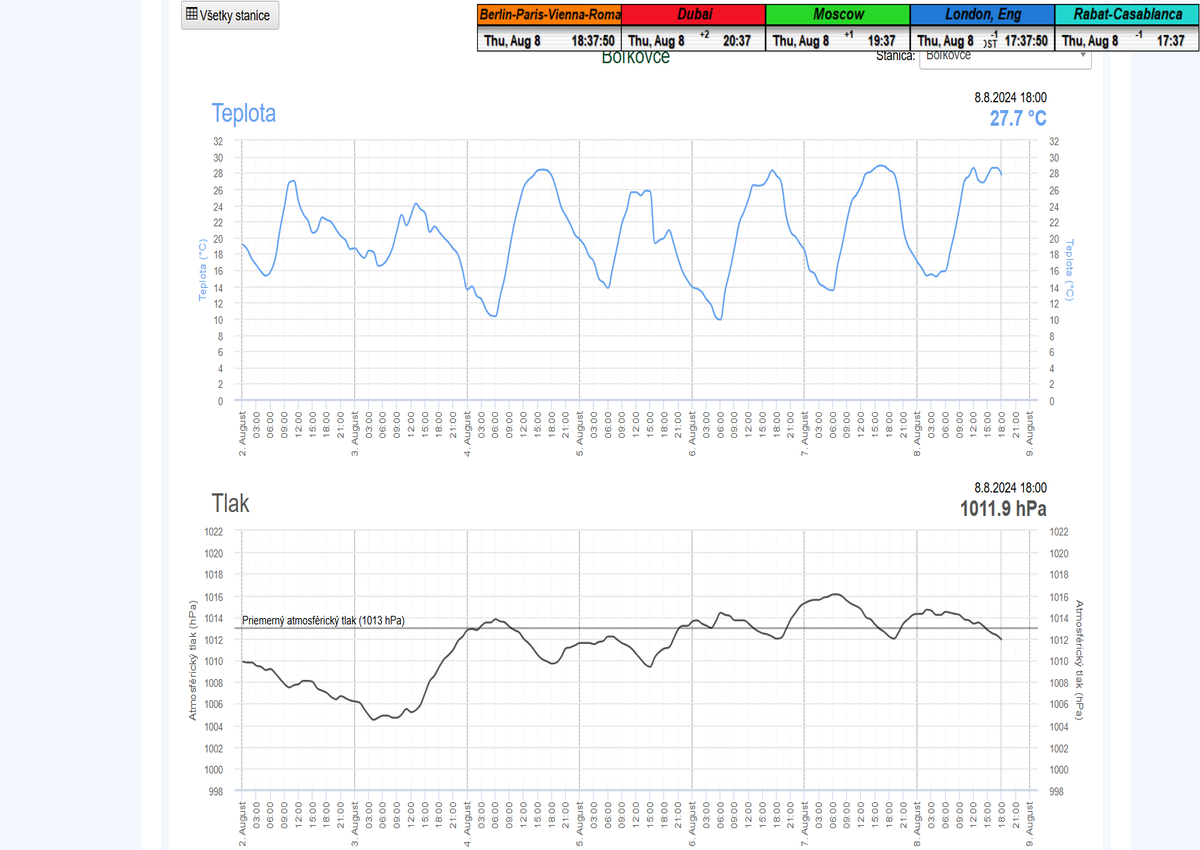
Task: Click the Tlak chart title
Action: coord(230,502)
